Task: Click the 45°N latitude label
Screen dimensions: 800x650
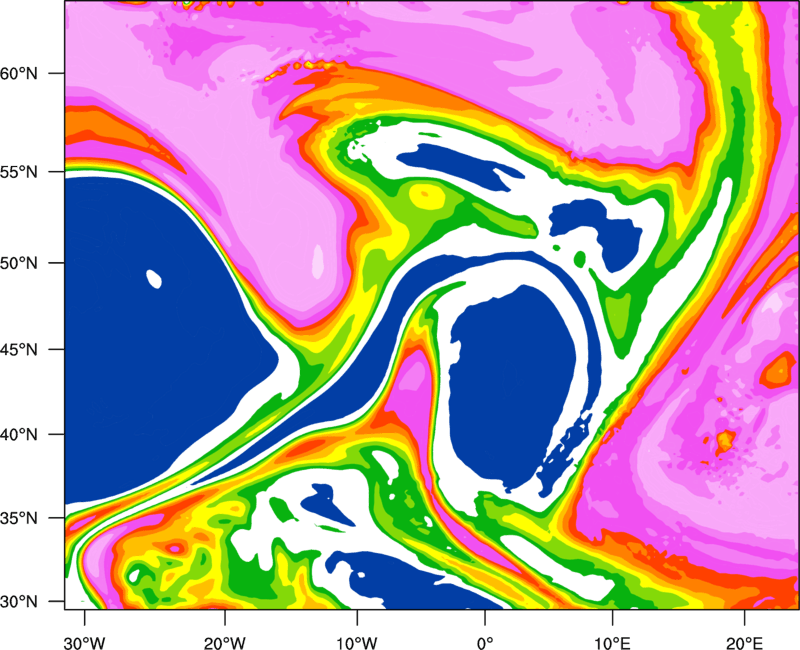Action: click(x=19, y=349)
